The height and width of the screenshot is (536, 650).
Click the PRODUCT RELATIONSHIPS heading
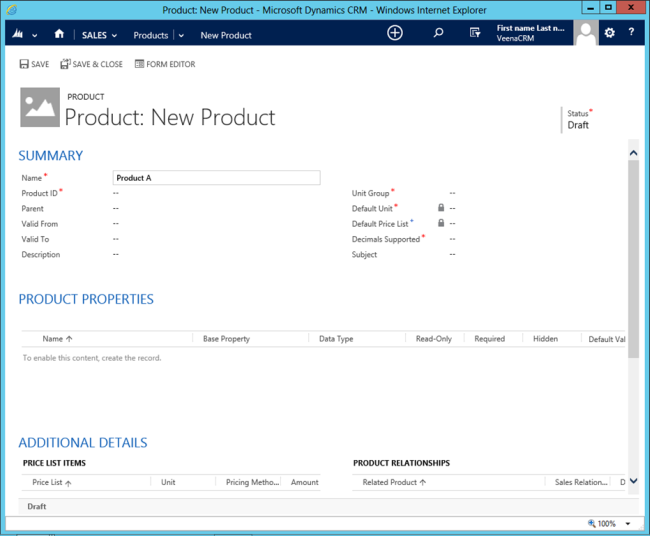tap(401, 463)
